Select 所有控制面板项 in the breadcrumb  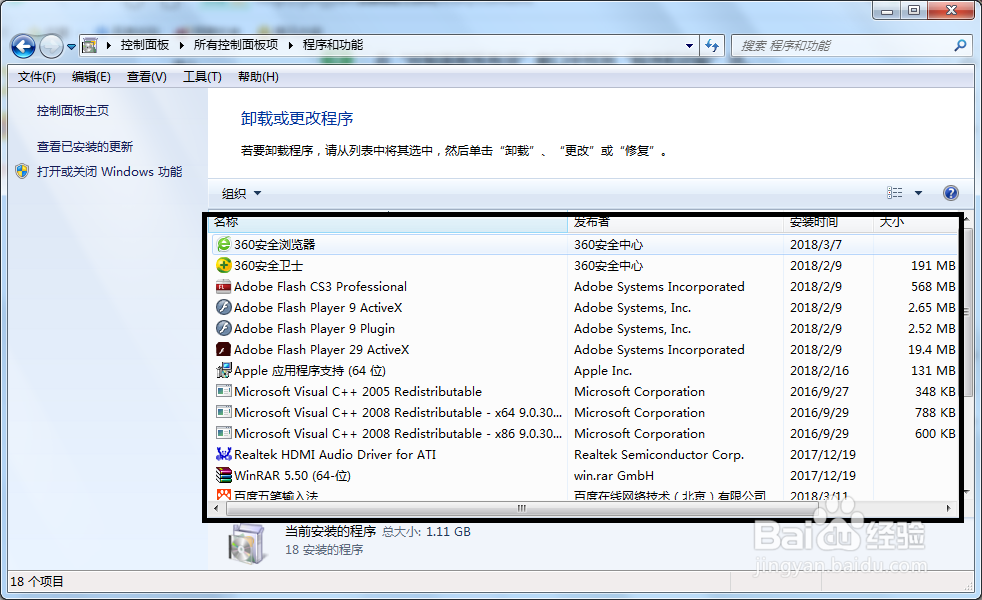coord(235,45)
